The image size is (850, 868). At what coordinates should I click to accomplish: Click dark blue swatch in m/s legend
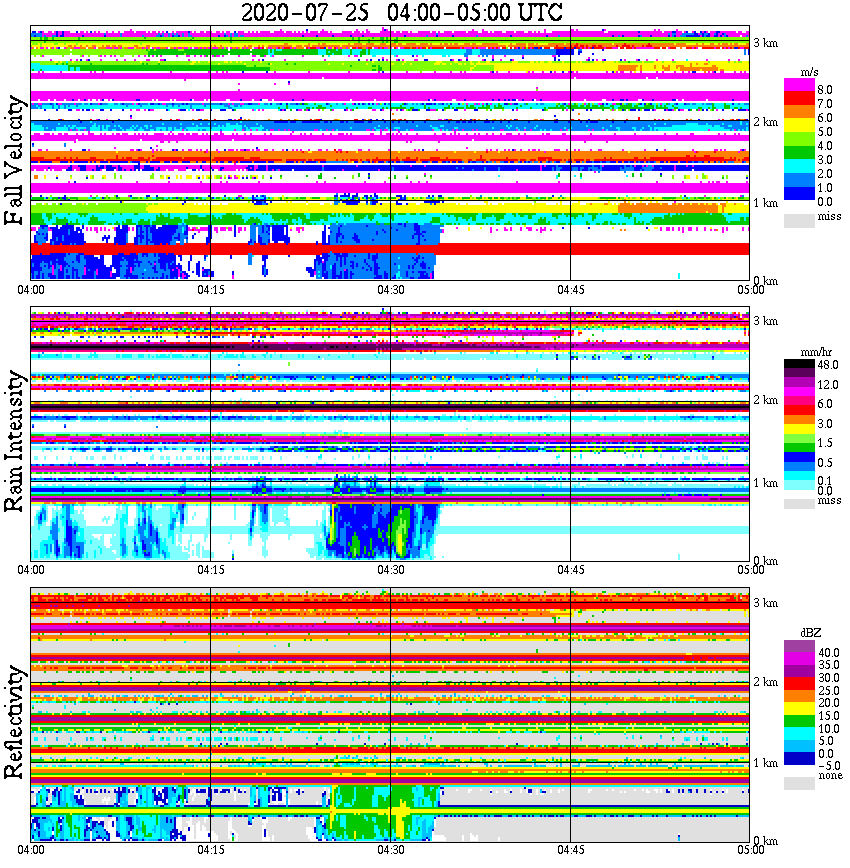[x=799, y=193]
